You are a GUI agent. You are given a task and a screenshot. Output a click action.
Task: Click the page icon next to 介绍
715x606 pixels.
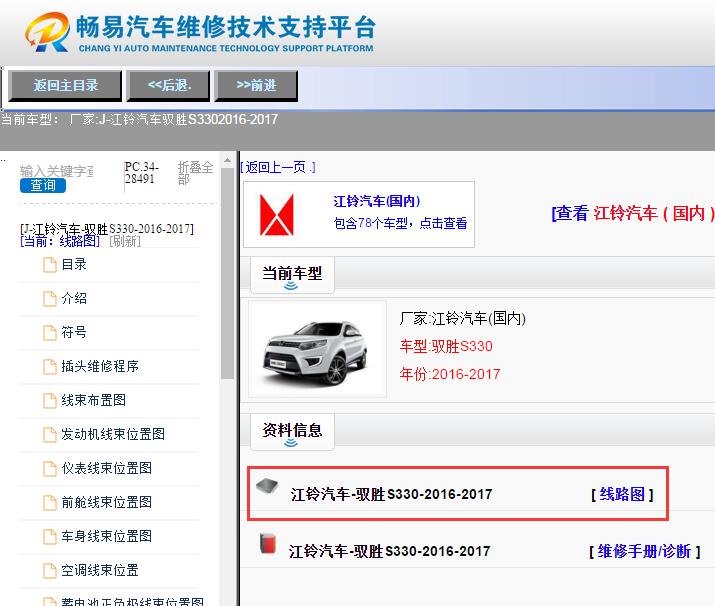50,299
